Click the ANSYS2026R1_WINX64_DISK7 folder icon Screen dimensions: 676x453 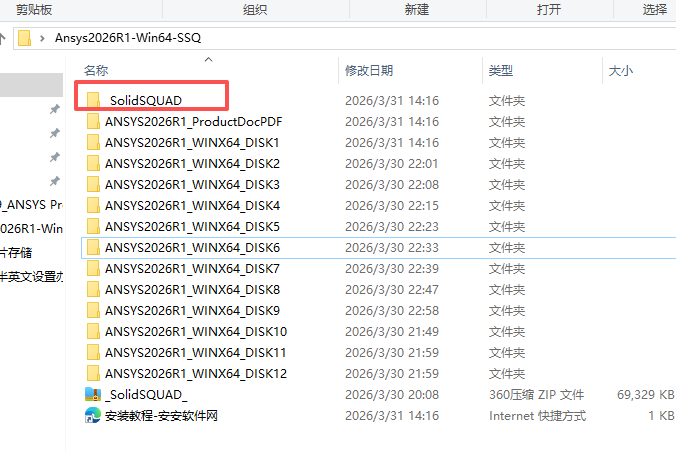coord(93,269)
